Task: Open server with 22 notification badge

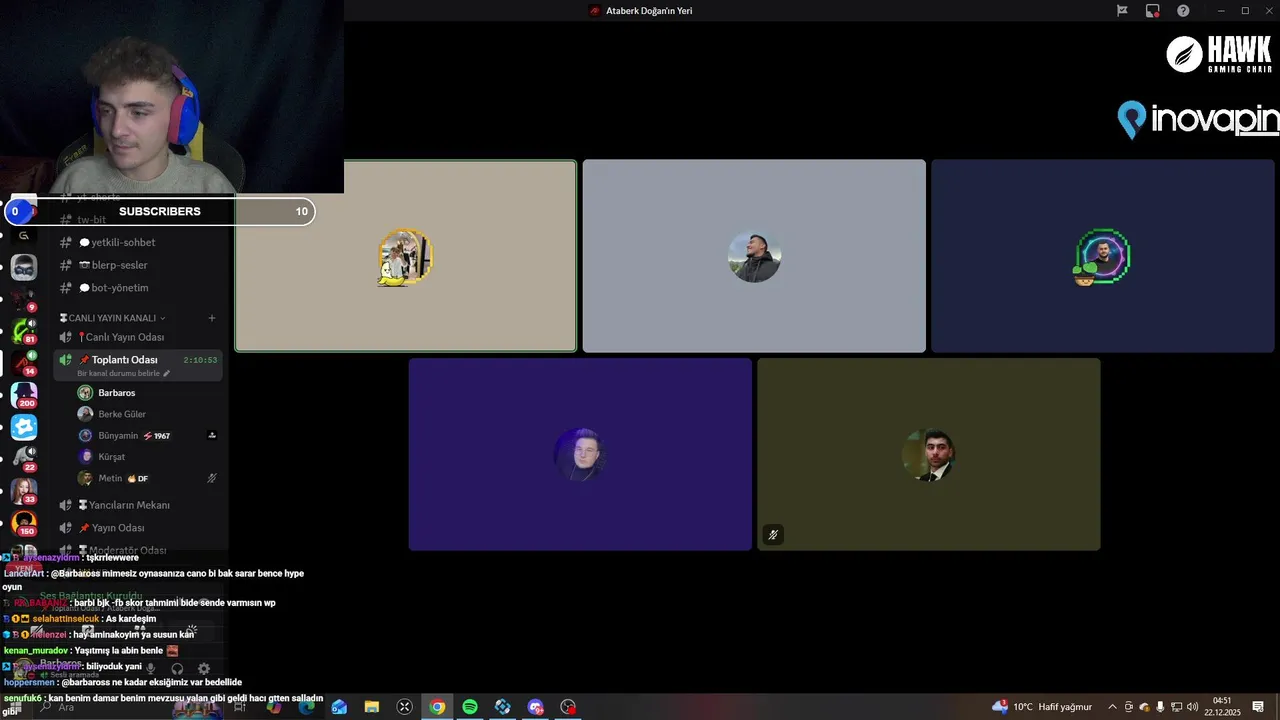Action: [x=24, y=459]
